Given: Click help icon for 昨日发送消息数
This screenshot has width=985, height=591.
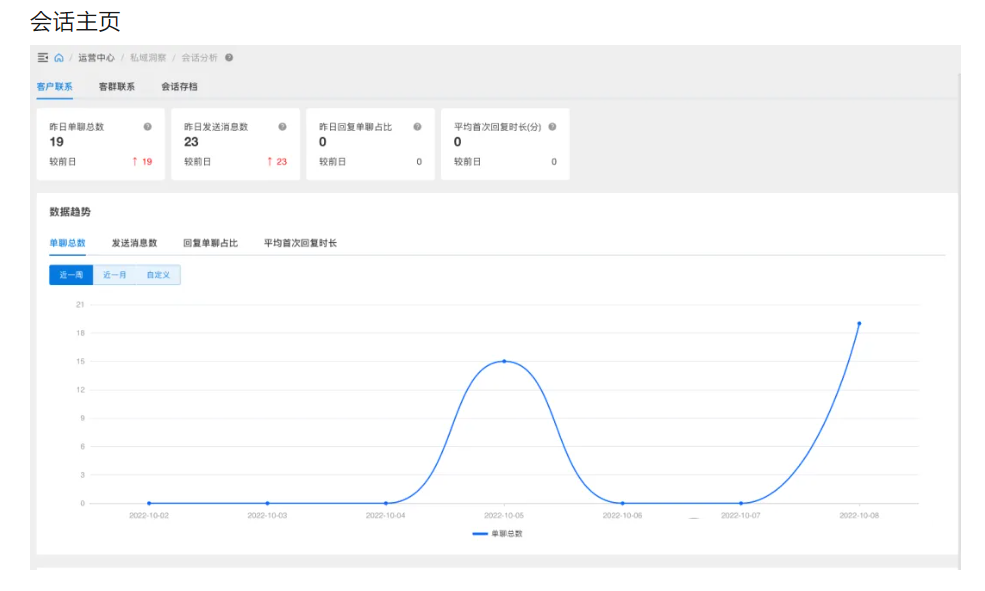Looking at the screenshot, I should pyautogui.click(x=282, y=127).
